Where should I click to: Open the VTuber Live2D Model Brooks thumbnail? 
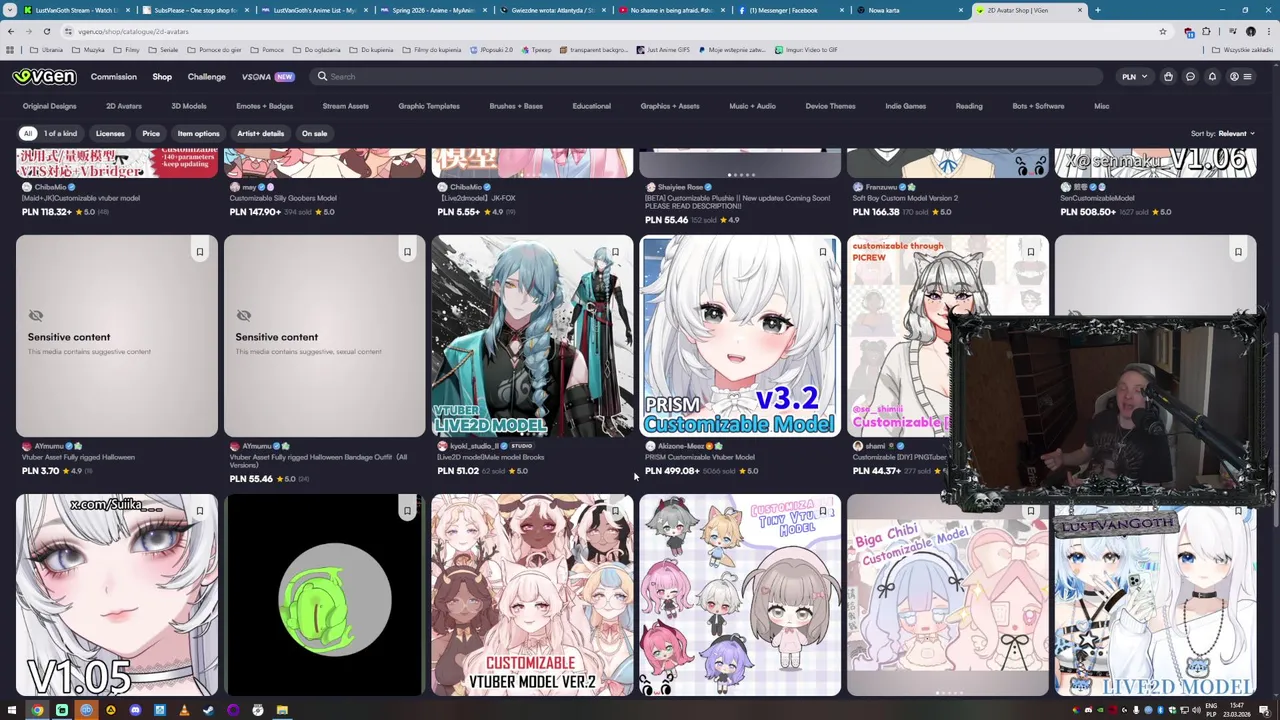click(x=532, y=336)
